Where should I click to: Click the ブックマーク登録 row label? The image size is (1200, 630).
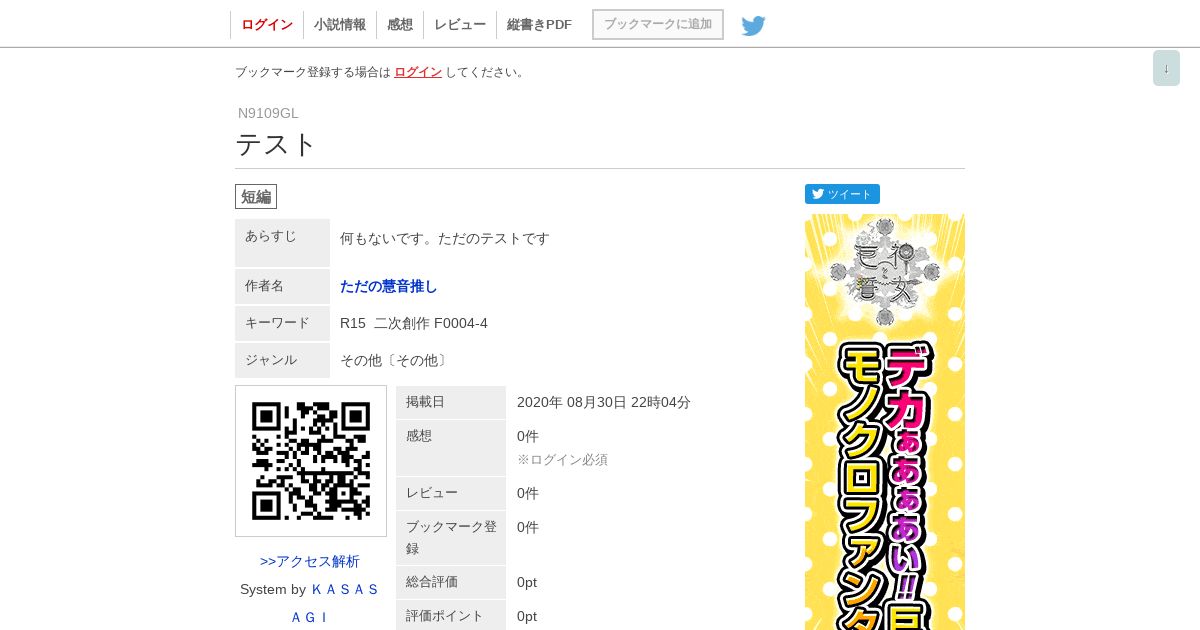click(x=451, y=538)
